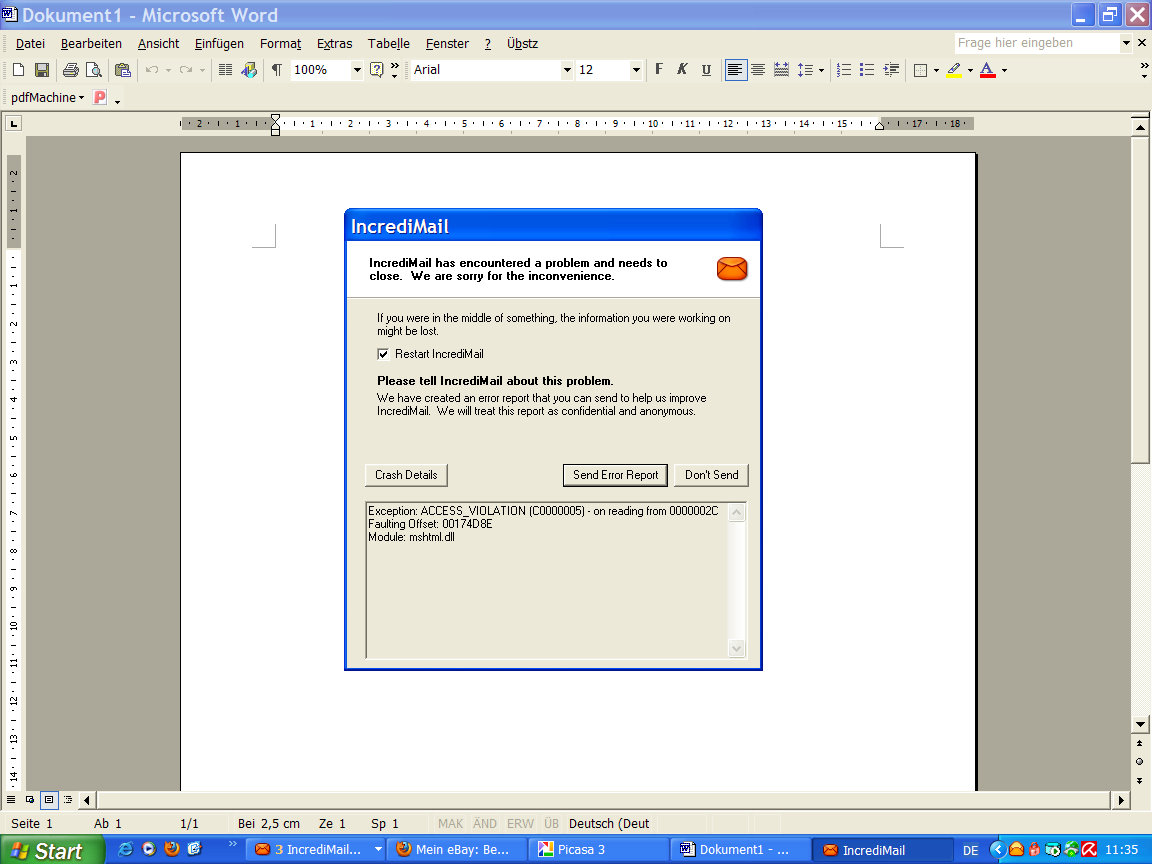Open the Bearbeiten menu
The width and height of the screenshot is (1152, 864).
(91, 44)
